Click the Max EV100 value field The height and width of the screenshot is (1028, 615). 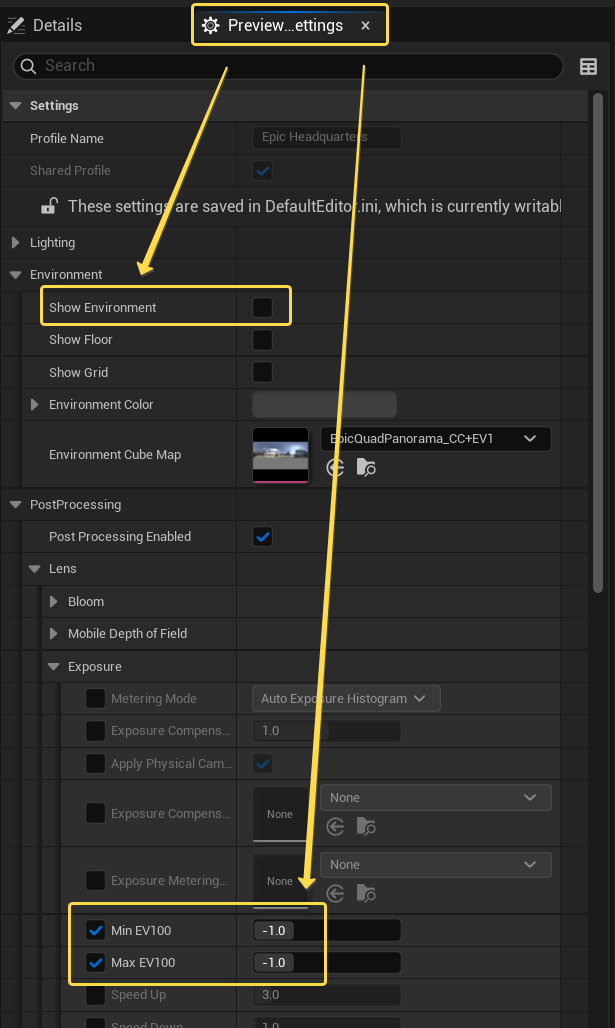[327, 962]
